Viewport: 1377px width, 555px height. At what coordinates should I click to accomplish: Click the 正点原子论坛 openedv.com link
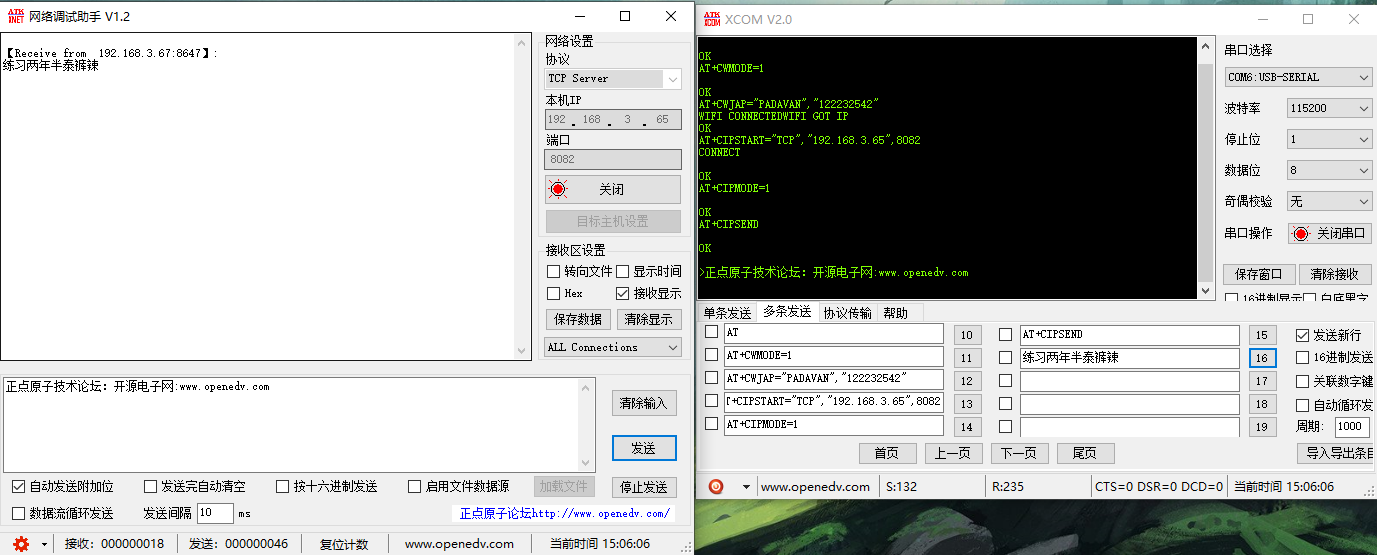click(x=564, y=513)
